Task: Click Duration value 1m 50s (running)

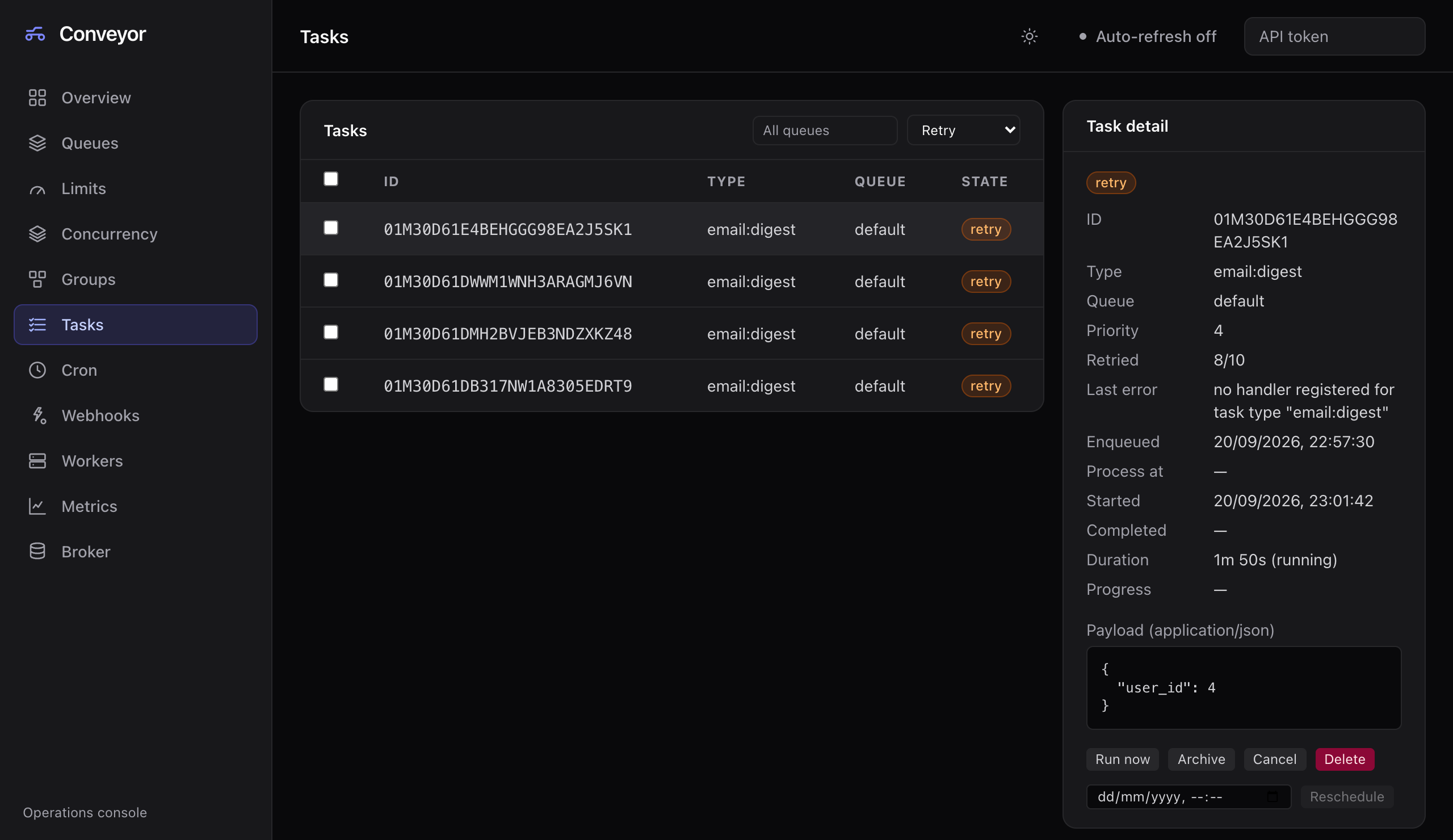Action: tap(1275, 560)
